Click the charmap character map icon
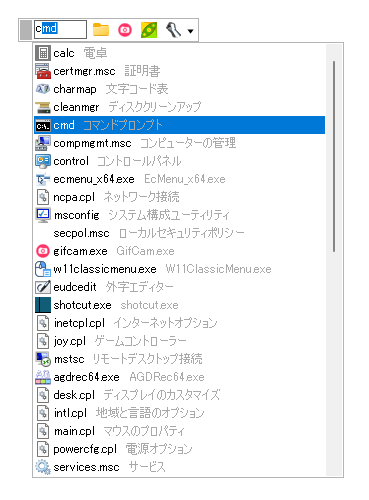Screen dimensions: 369x500 (43, 89)
